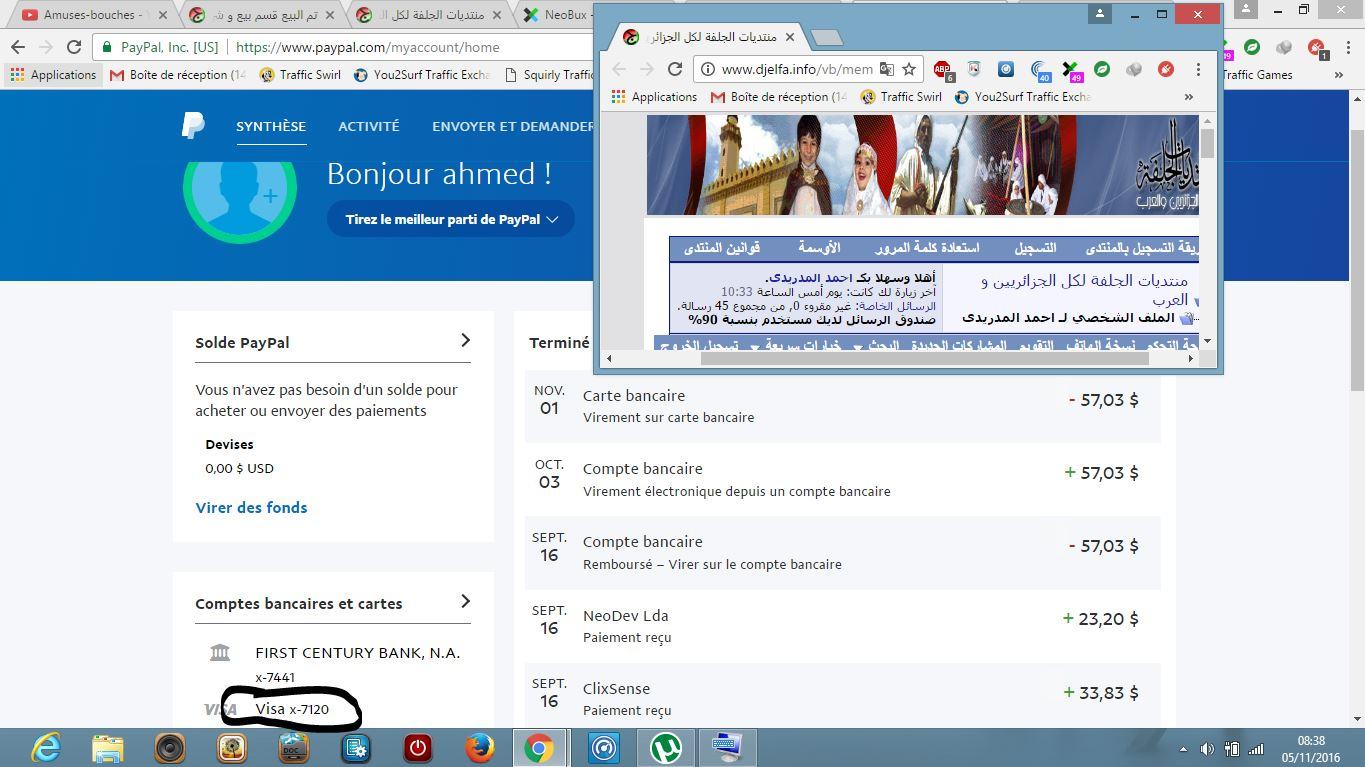The image size is (1365, 767).
Task: Open a new tab in djelfa window
Action: coord(826,38)
